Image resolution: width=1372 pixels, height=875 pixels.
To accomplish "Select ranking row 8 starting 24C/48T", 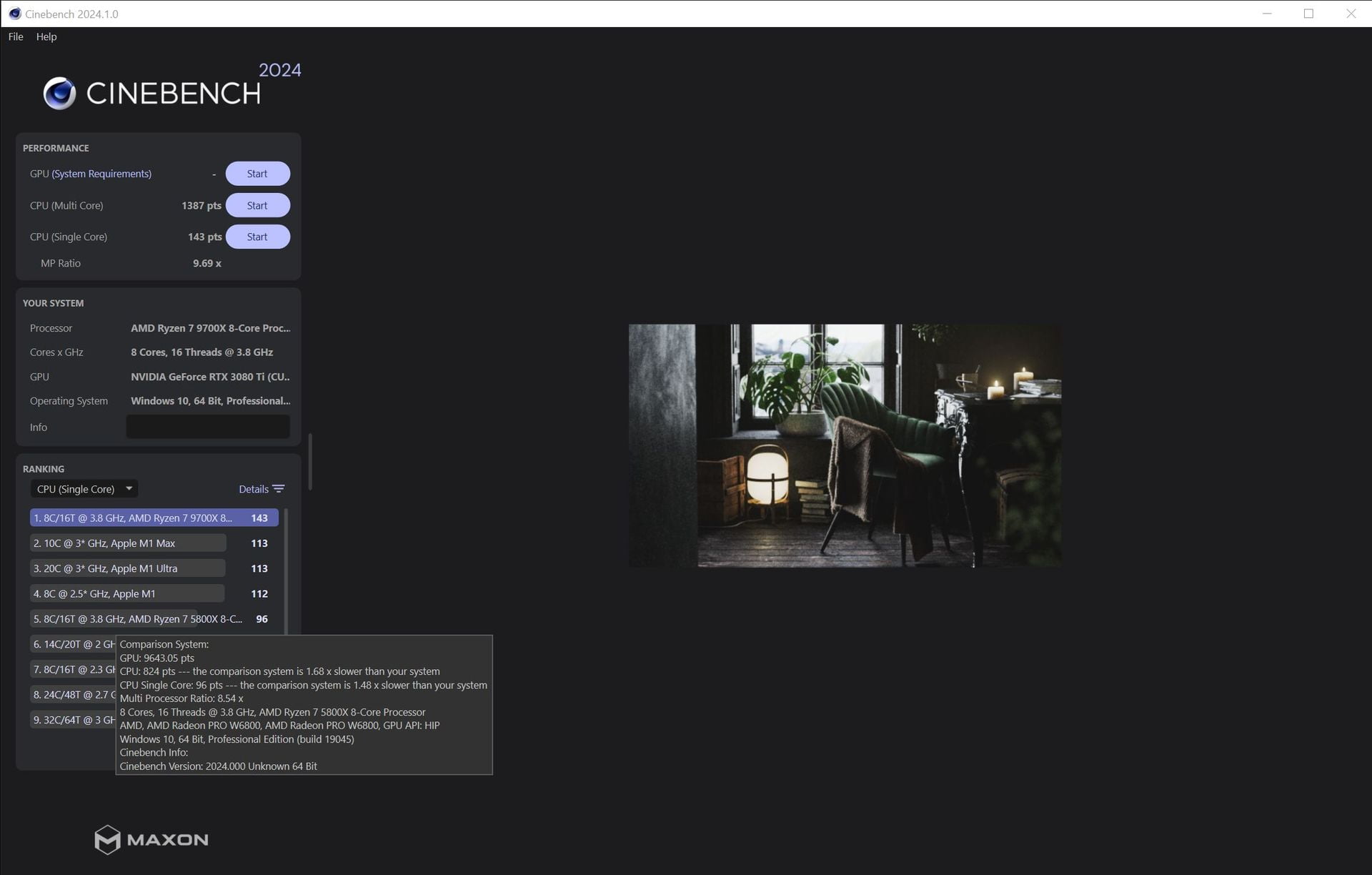I will [73, 694].
